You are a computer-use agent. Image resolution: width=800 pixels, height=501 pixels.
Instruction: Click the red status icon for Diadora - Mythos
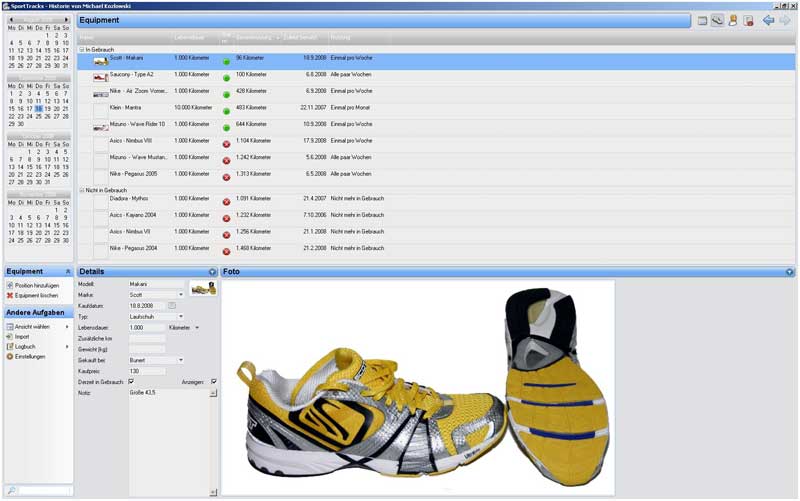point(227,202)
